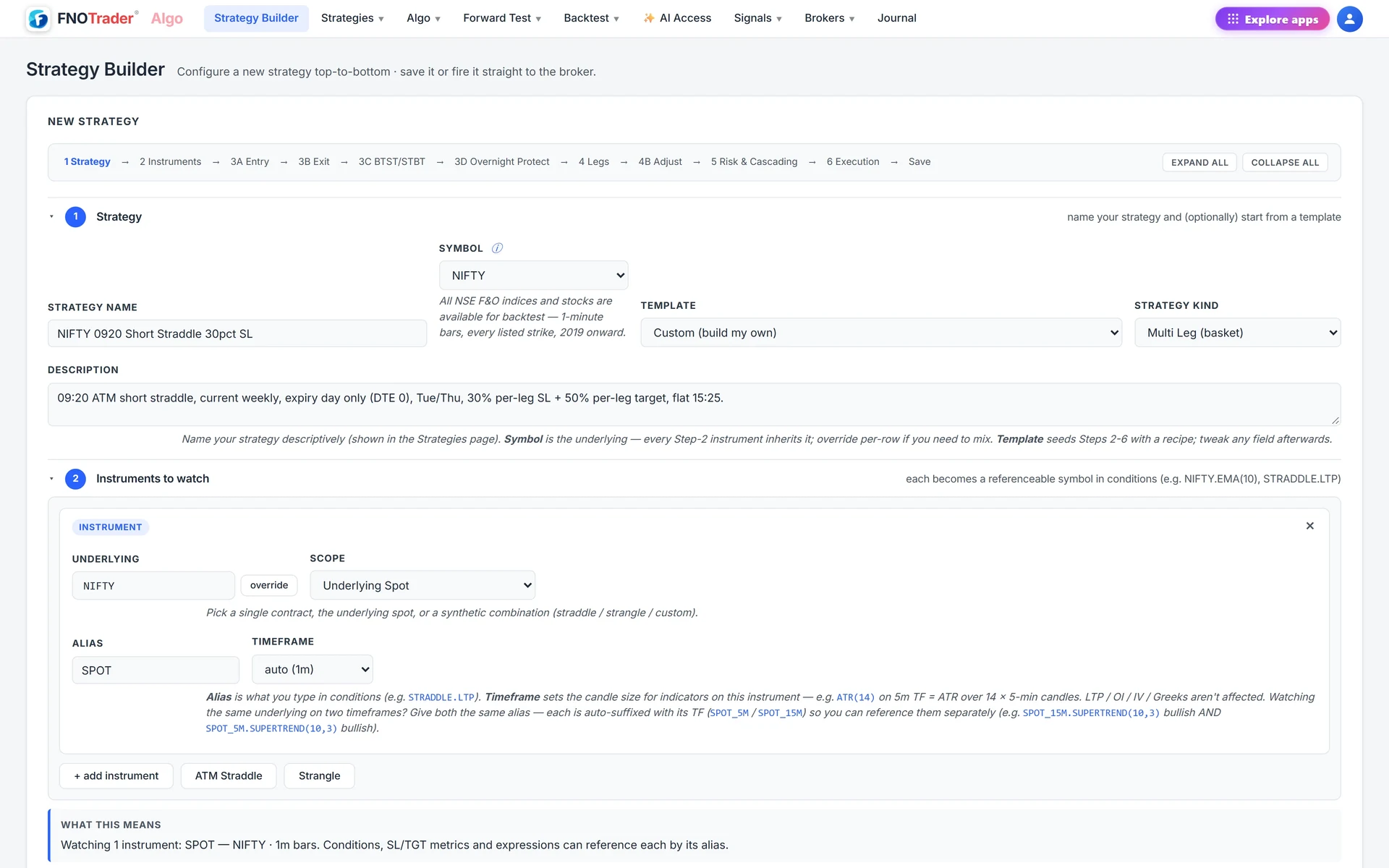Image resolution: width=1389 pixels, height=868 pixels.
Task: Open AI Access page
Action: pos(677,18)
